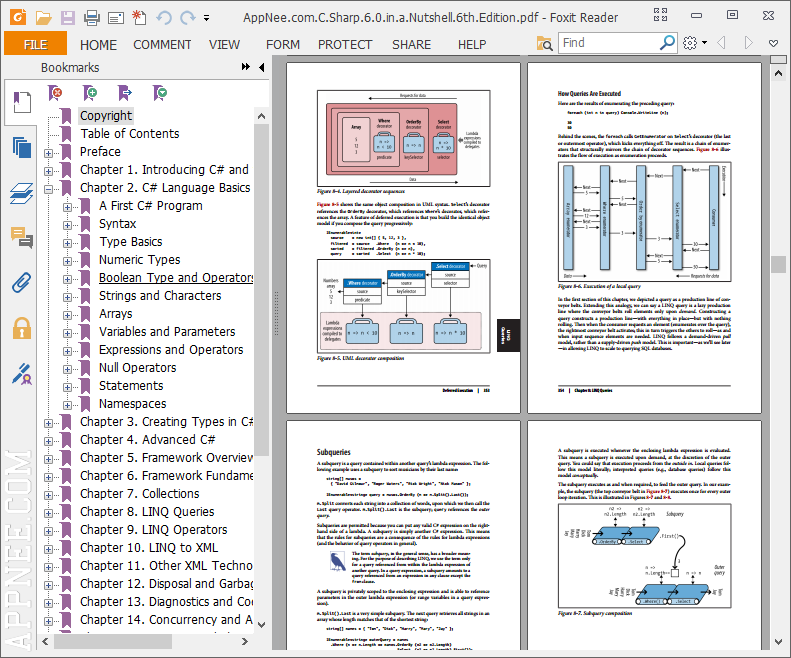Jump to Namespaces bookmark
This screenshot has height=658, width=791.
coord(132,404)
